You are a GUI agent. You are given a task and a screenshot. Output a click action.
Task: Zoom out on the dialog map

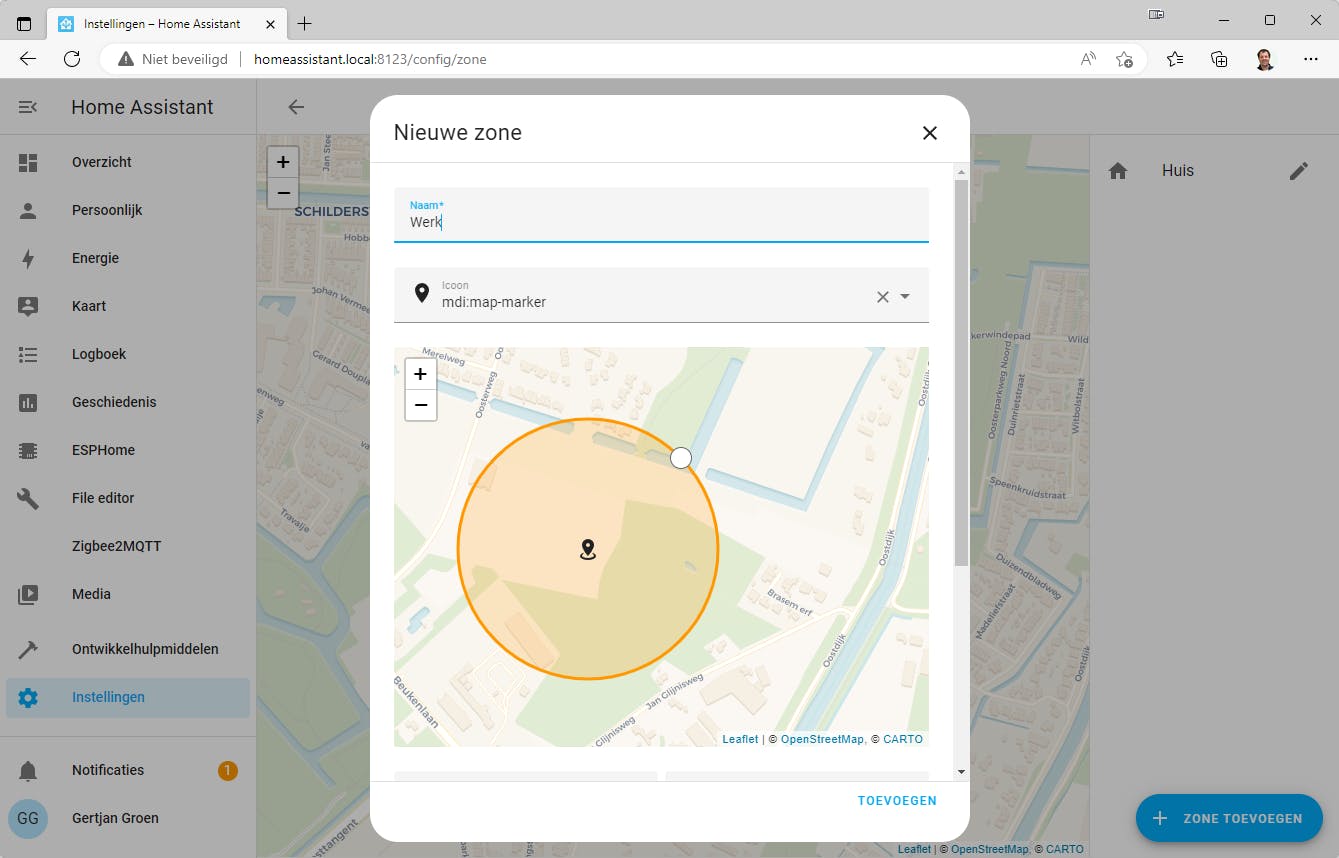coord(420,405)
